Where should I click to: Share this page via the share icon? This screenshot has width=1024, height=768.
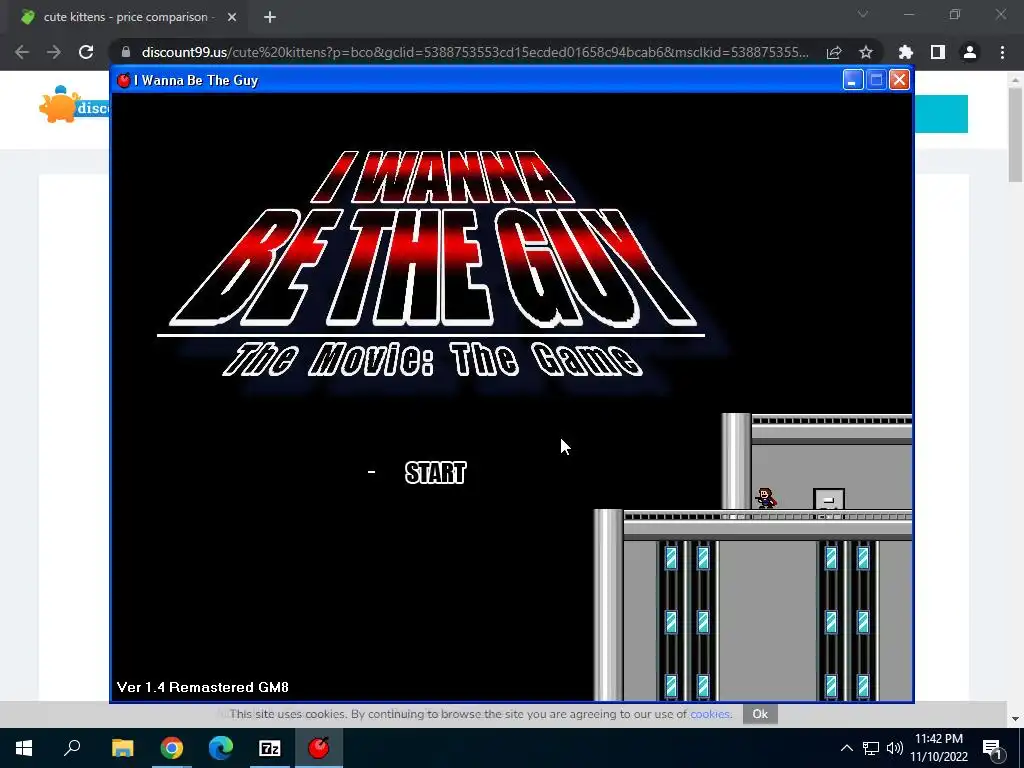834,52
